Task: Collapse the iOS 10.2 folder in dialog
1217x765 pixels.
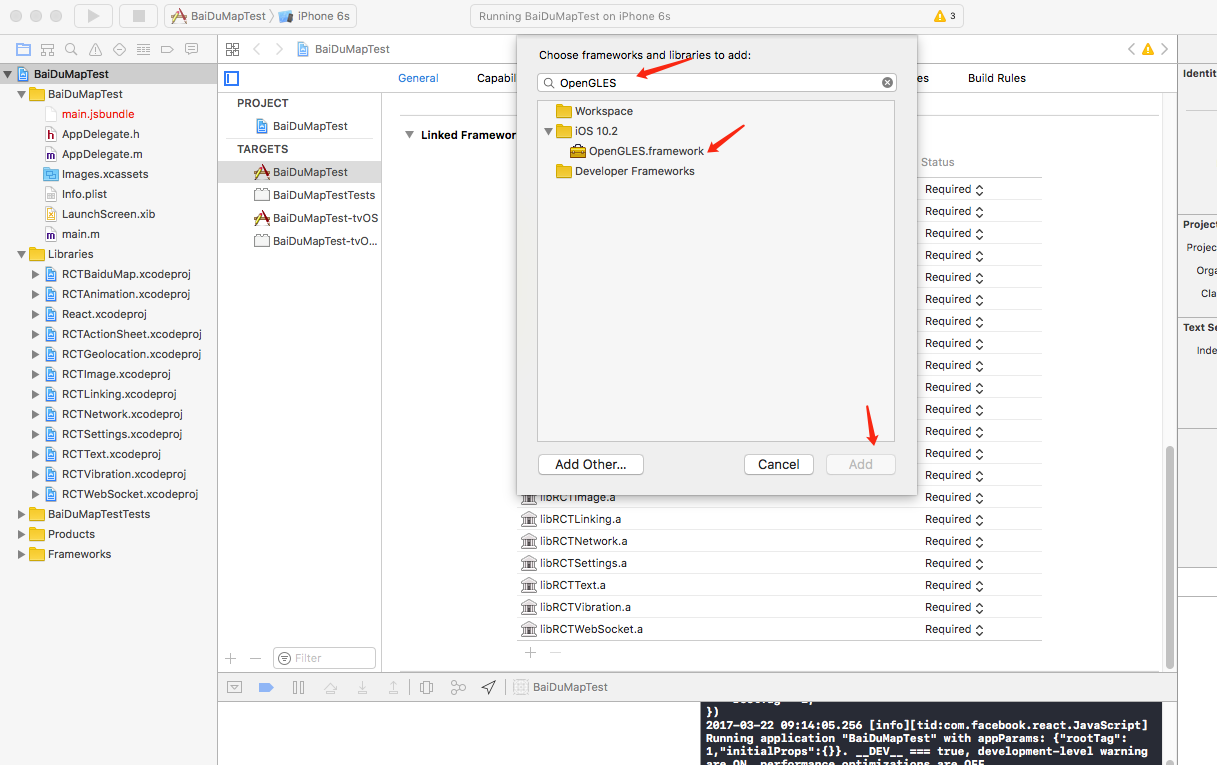Action: pyautogui.click(x=548, y=131)
